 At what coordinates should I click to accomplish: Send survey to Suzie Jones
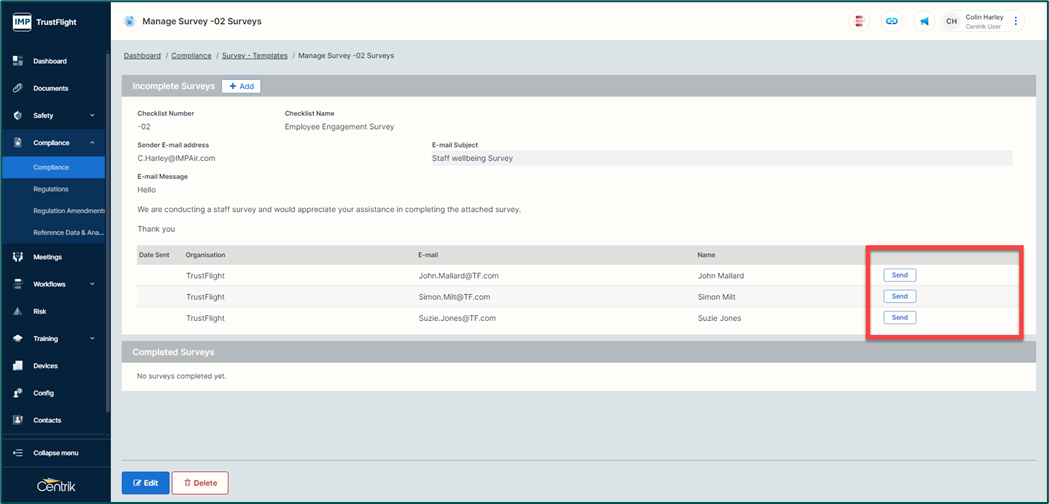pos(899,318)
